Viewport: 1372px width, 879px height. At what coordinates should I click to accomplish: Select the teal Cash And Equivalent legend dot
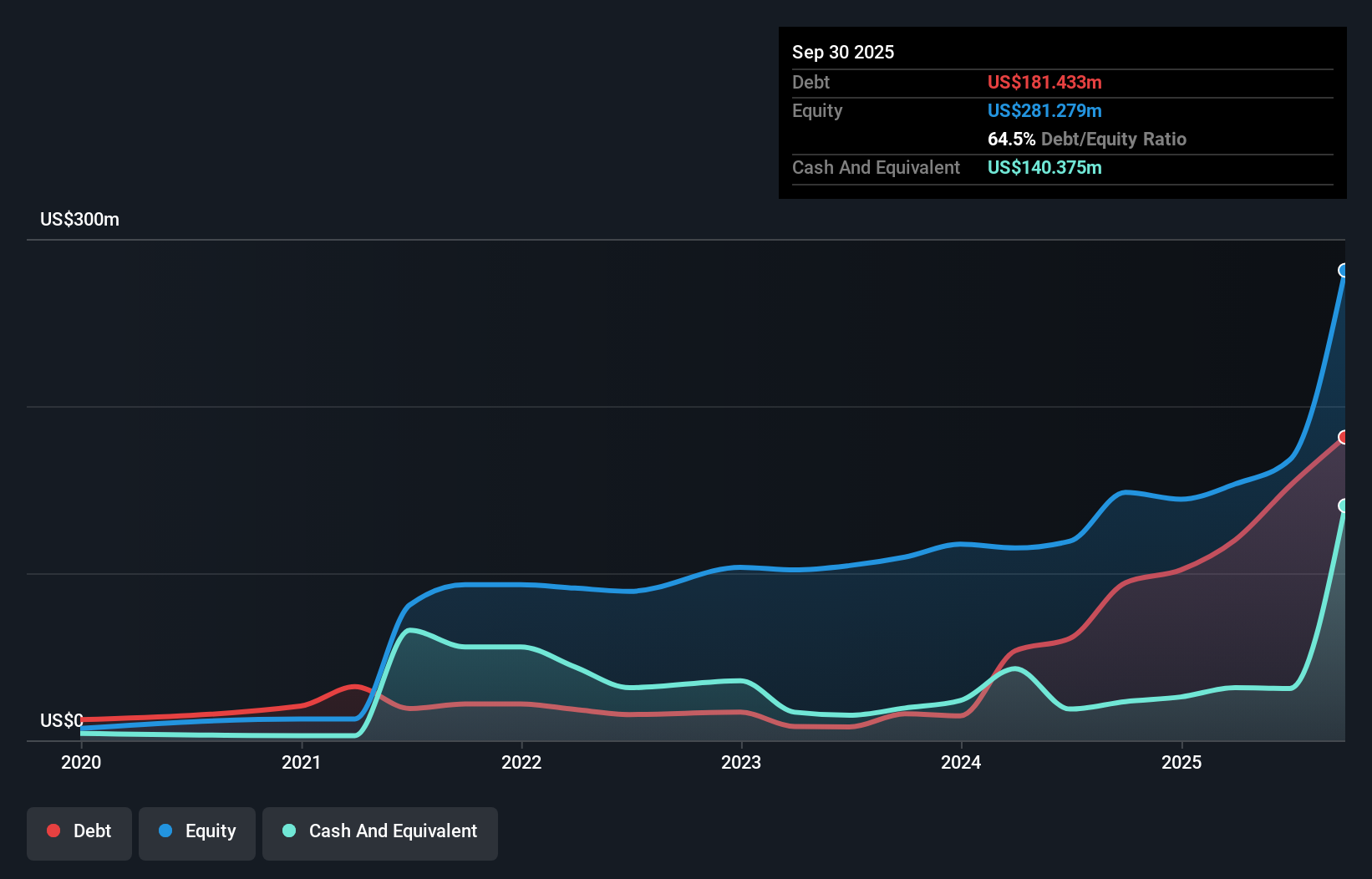[x=287, y=831]
